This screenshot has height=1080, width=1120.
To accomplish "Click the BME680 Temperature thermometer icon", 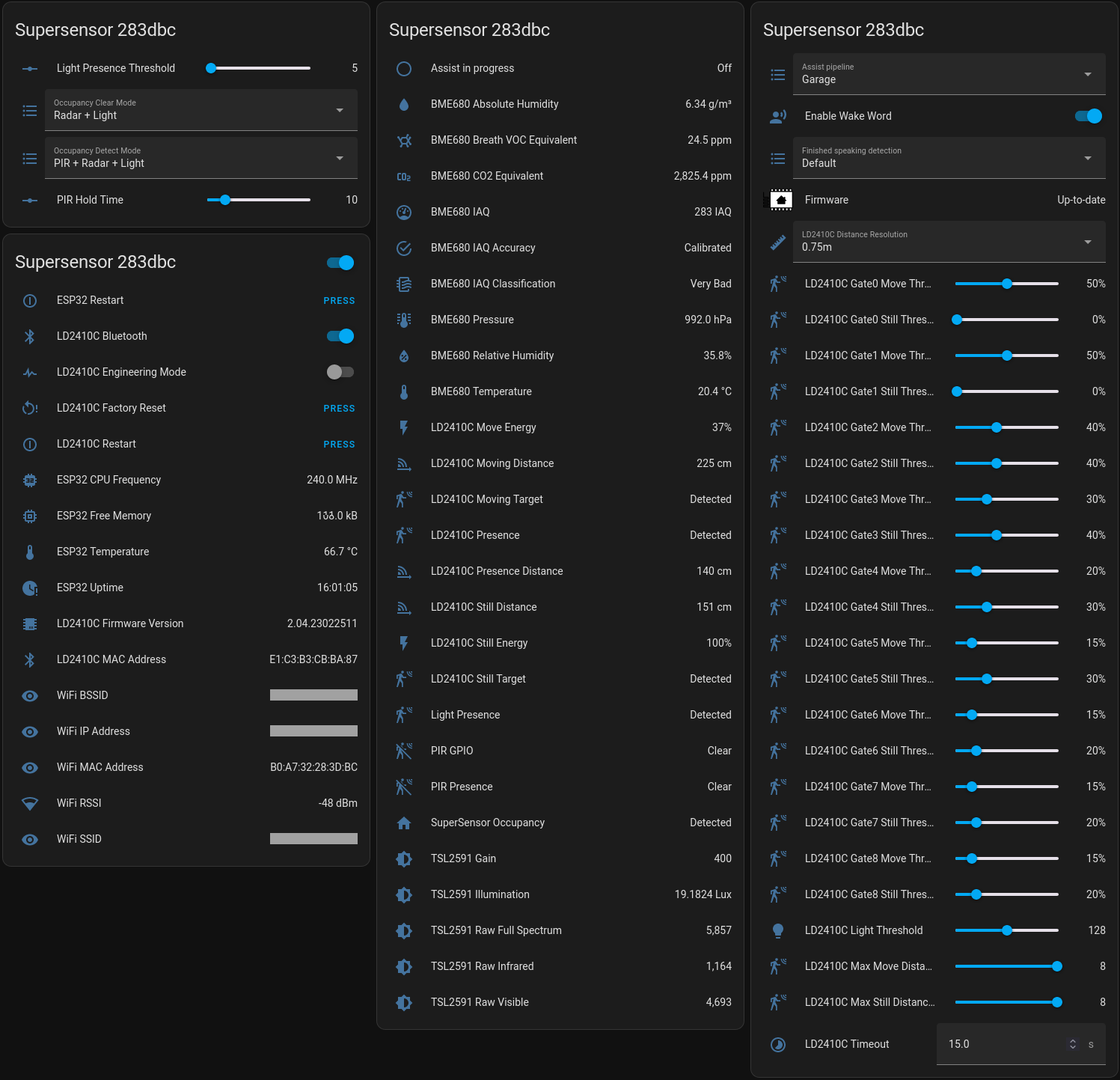I will click(x=404, y=391).
